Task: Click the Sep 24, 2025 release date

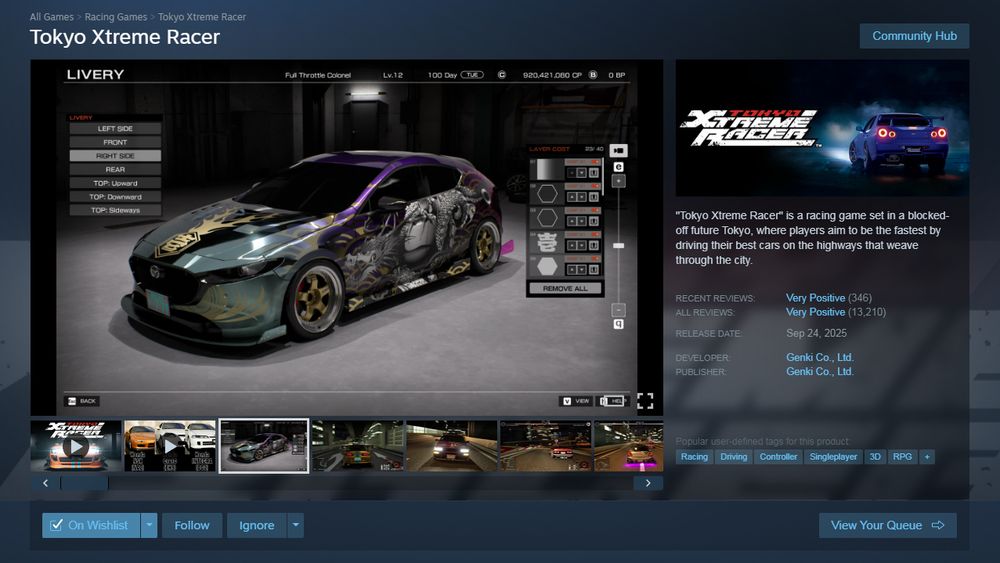Action: (816, 333)
